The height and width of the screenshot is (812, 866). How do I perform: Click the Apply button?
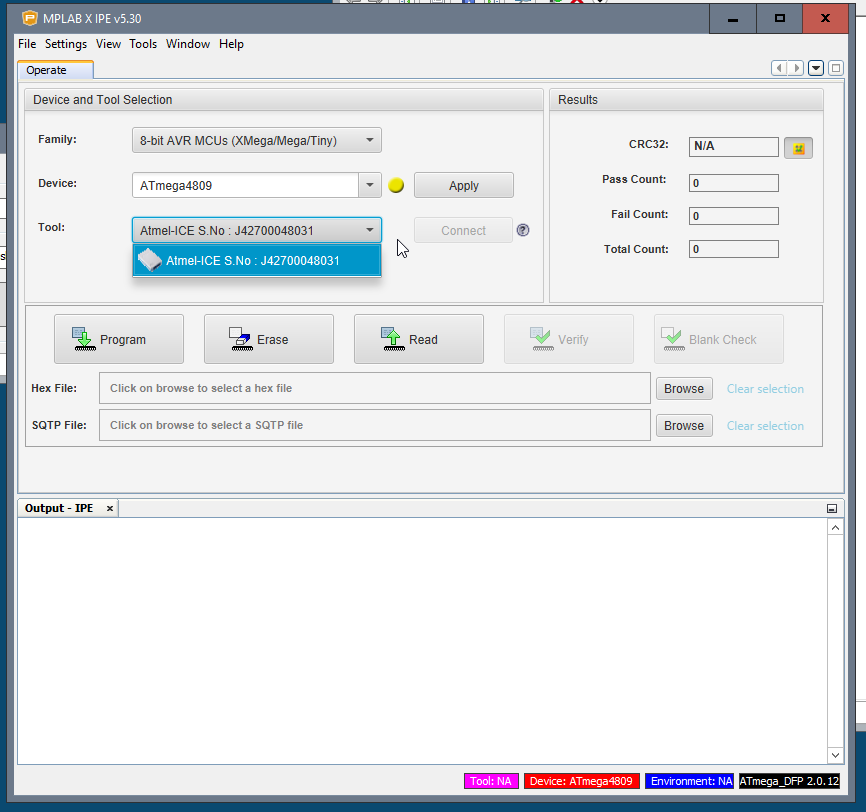(x=464, y=186)
